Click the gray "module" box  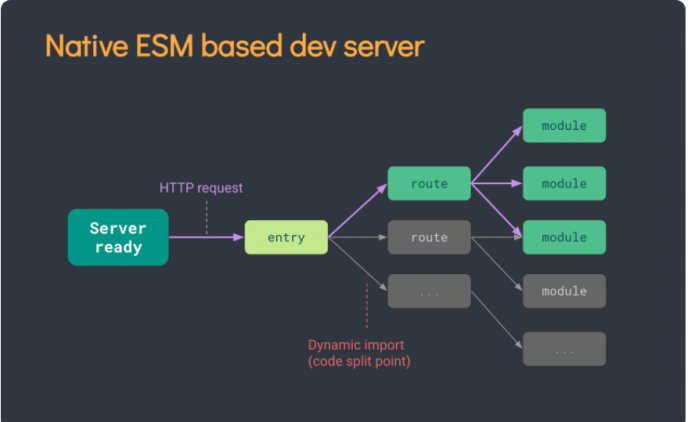click(x=564, y=291)
